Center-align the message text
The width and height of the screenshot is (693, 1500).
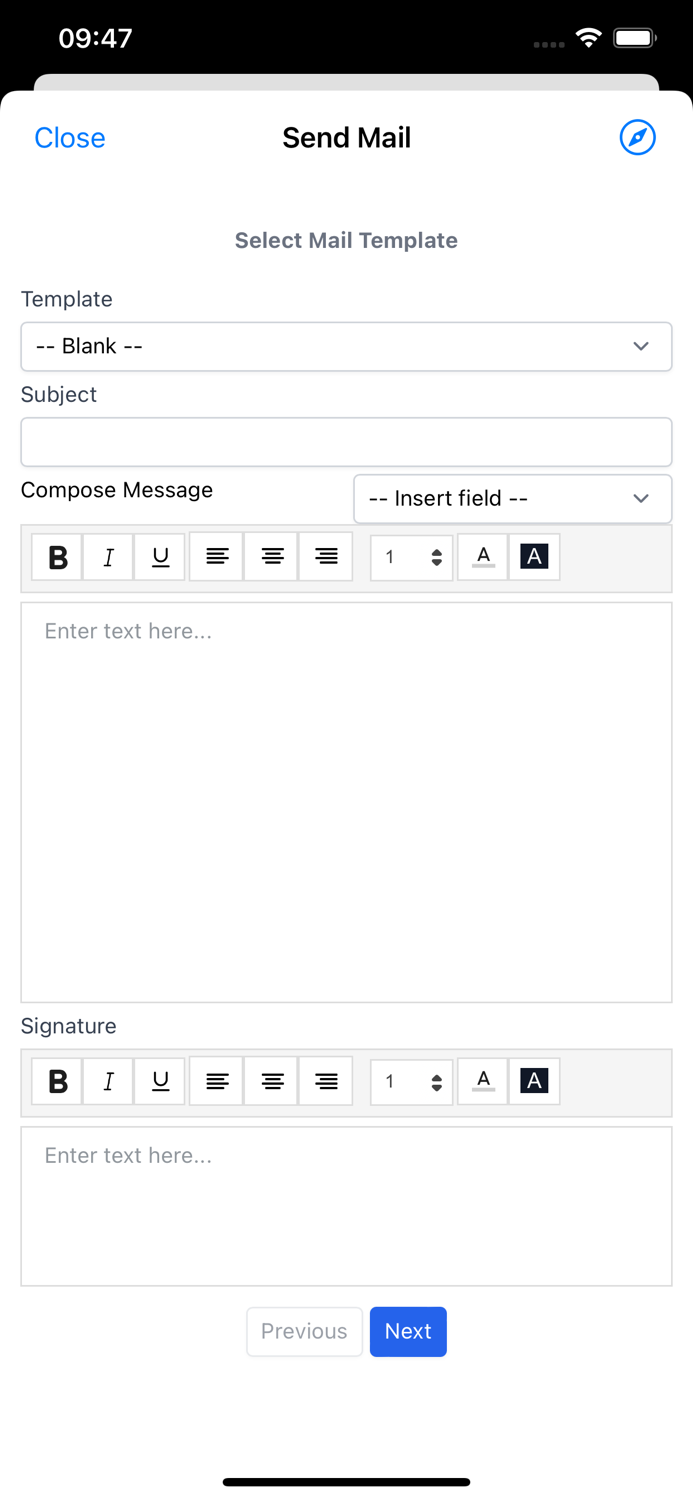272,557
